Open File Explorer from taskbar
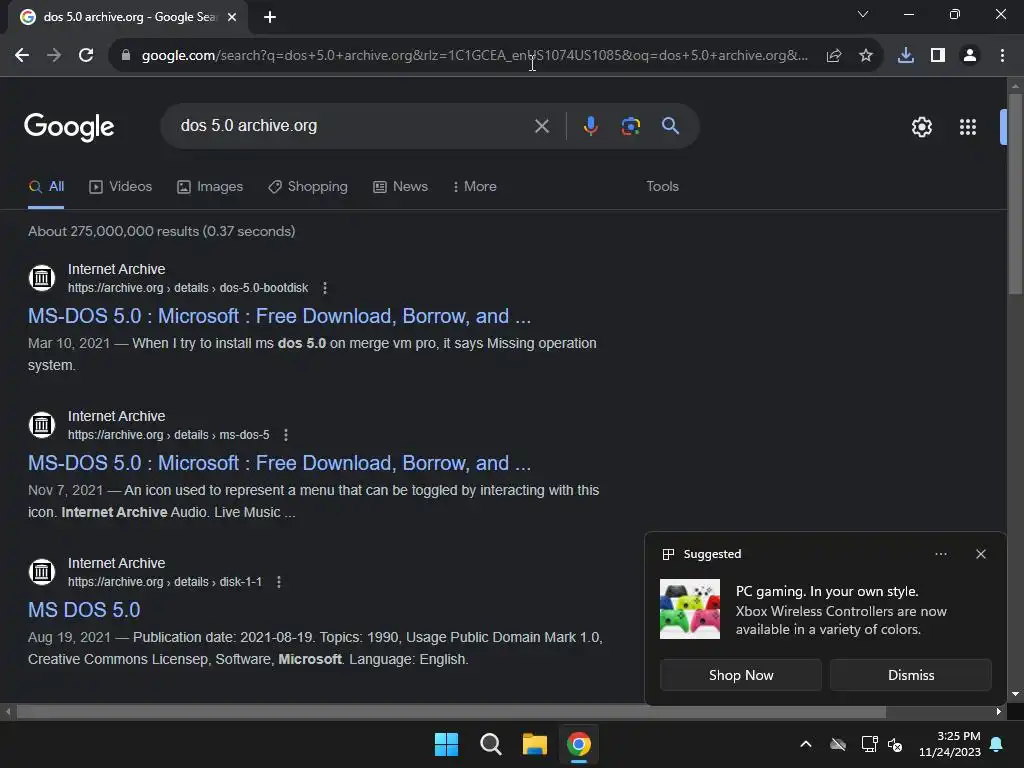Viewport: 1024px width, 768px height. 534,744
